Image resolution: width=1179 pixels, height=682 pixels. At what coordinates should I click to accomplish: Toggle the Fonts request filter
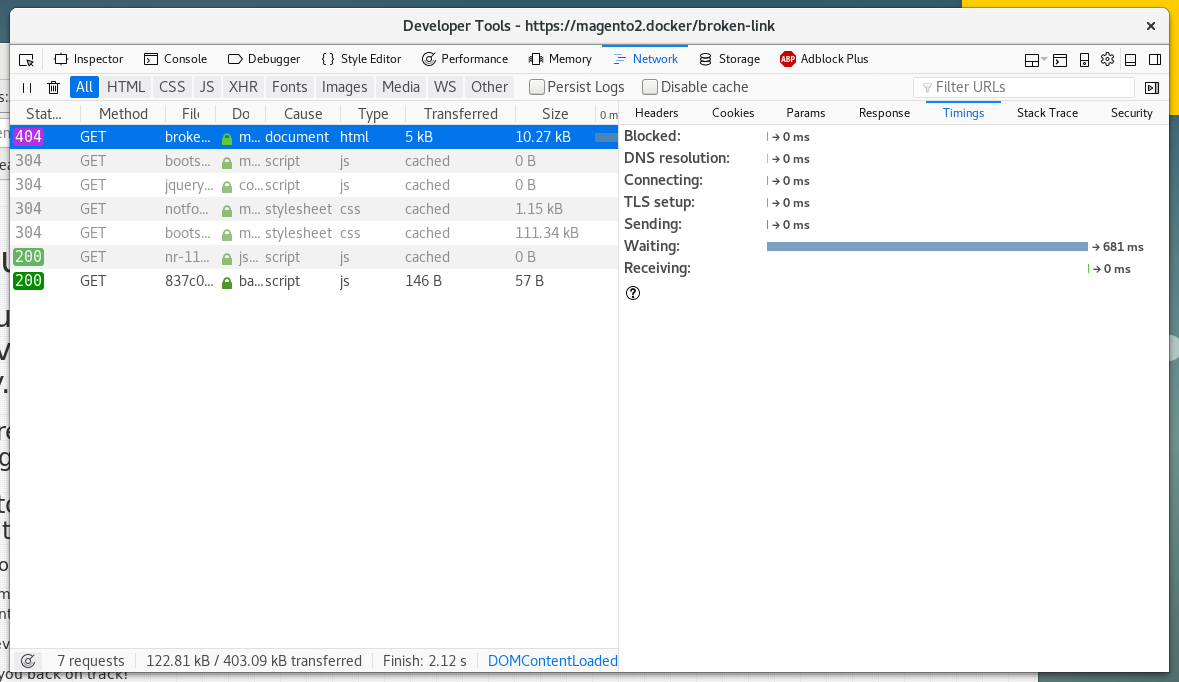289,87
